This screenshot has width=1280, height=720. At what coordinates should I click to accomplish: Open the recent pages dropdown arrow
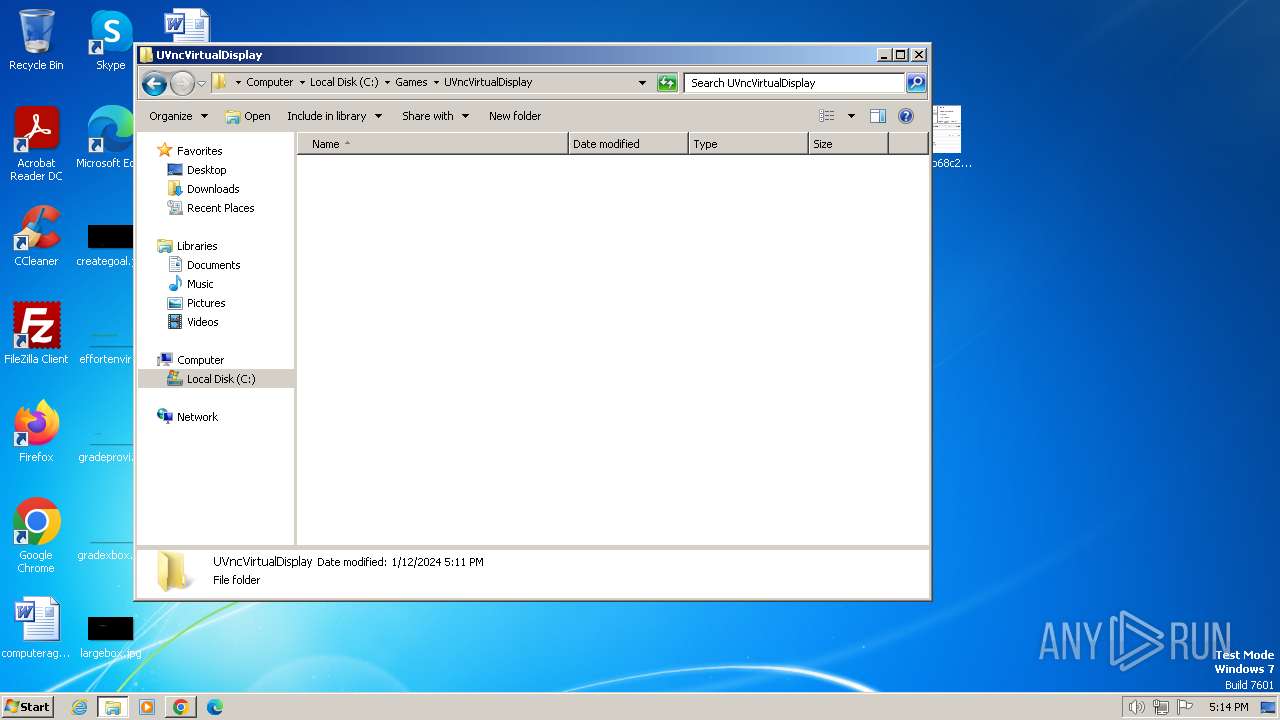[x=201, y=83]
